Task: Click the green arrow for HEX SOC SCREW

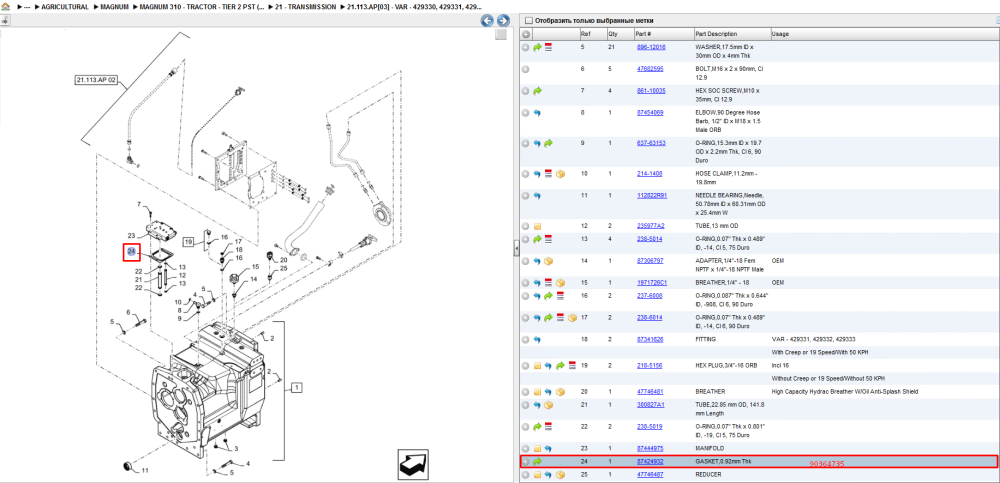Action: (537, 91)
